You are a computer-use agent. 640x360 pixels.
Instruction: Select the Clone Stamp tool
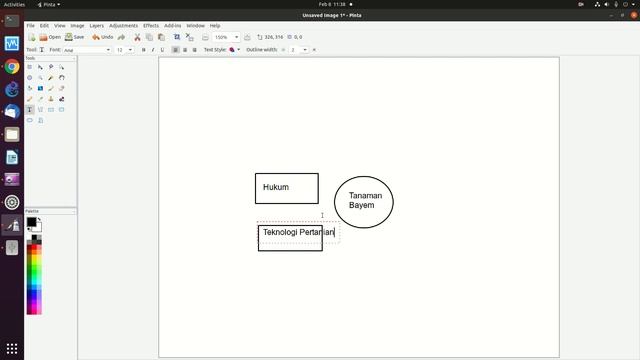point(51,99)
